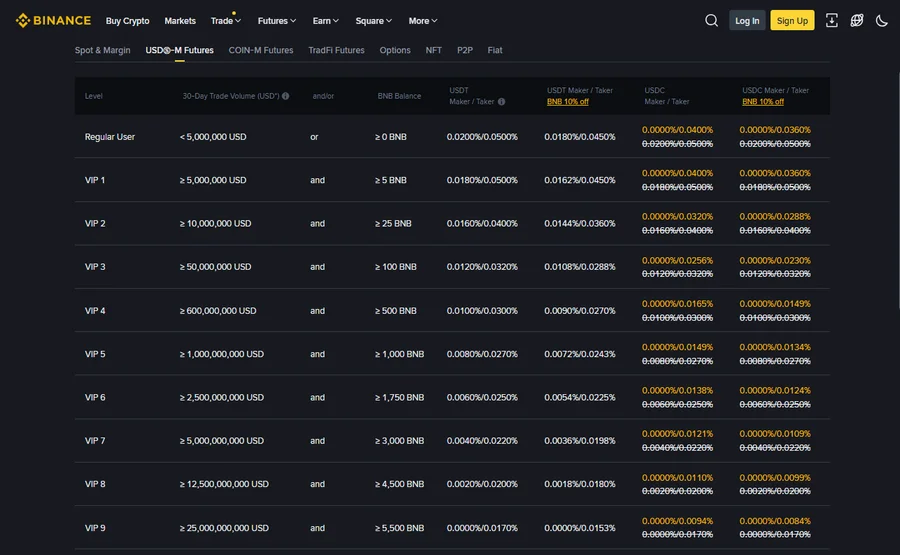Screen dimensions: 900x555
Task: Open the language globe icon
Action: [x=856, y=21]
